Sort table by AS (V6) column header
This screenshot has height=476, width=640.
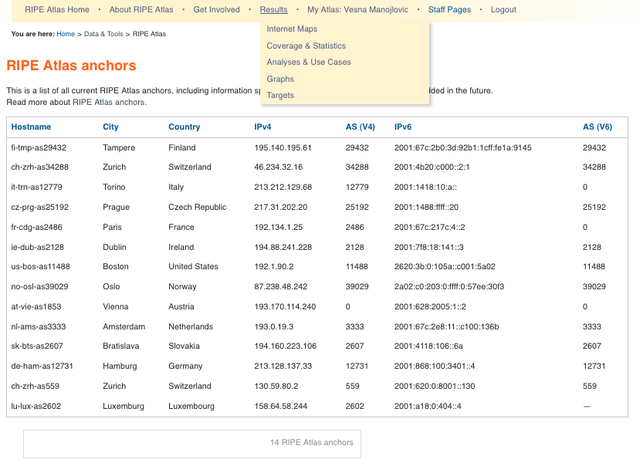[x=597, y=127]
